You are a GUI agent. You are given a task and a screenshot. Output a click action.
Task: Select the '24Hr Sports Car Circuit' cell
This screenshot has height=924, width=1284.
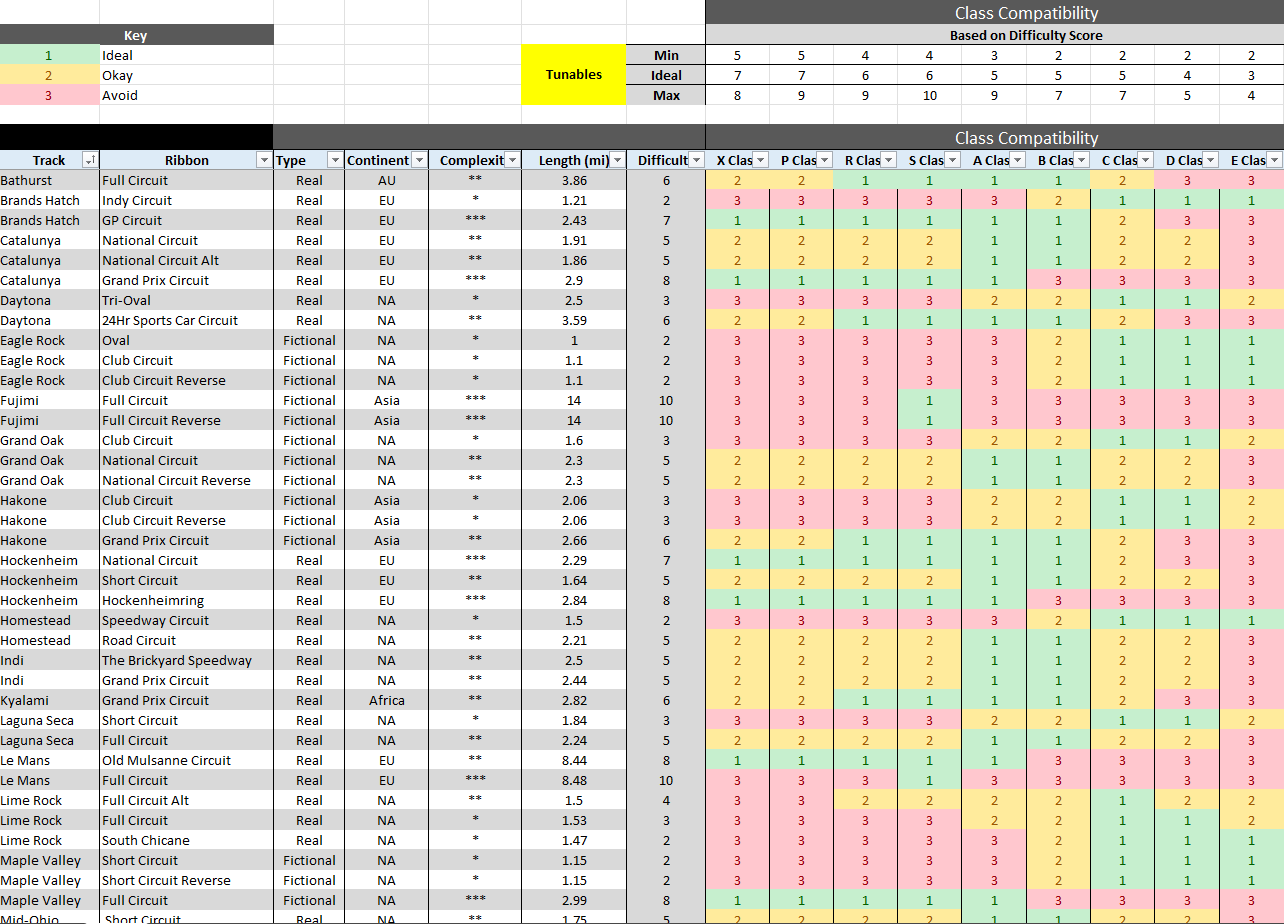tap(186, 320)
